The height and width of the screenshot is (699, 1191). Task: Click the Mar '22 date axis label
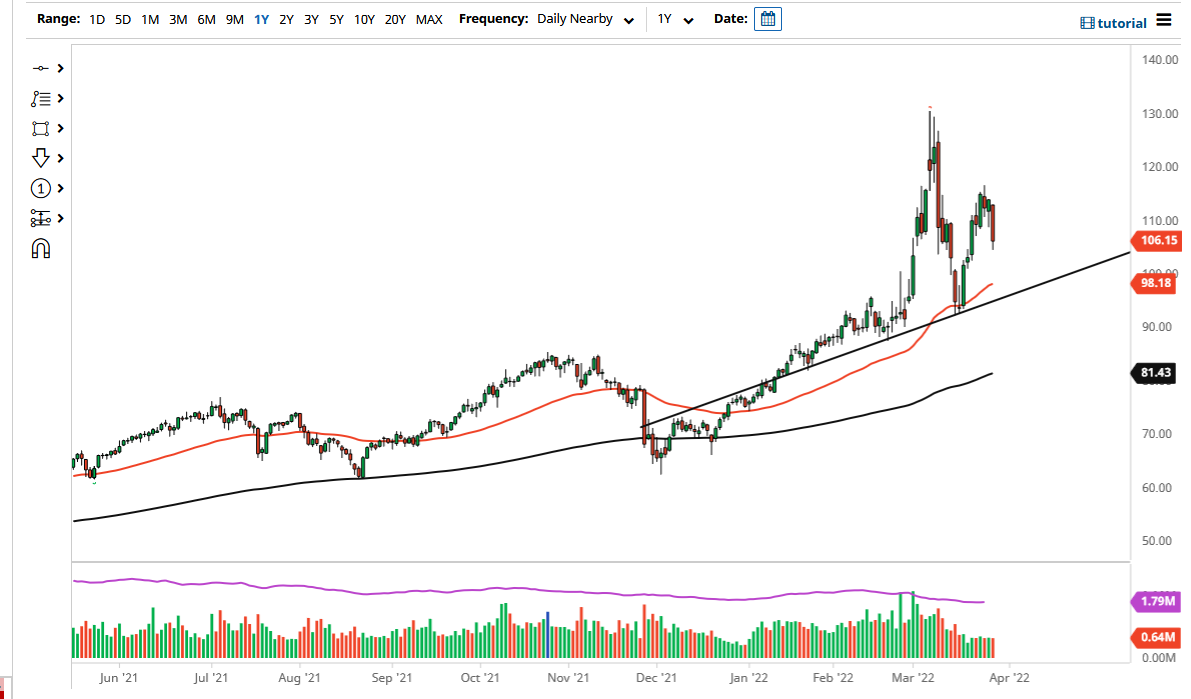tap(913, 678)
